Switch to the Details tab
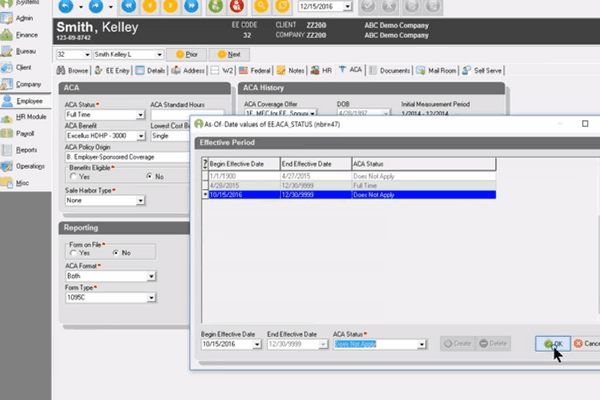This screenshot has width=600, height=400. tap(150, 70)
